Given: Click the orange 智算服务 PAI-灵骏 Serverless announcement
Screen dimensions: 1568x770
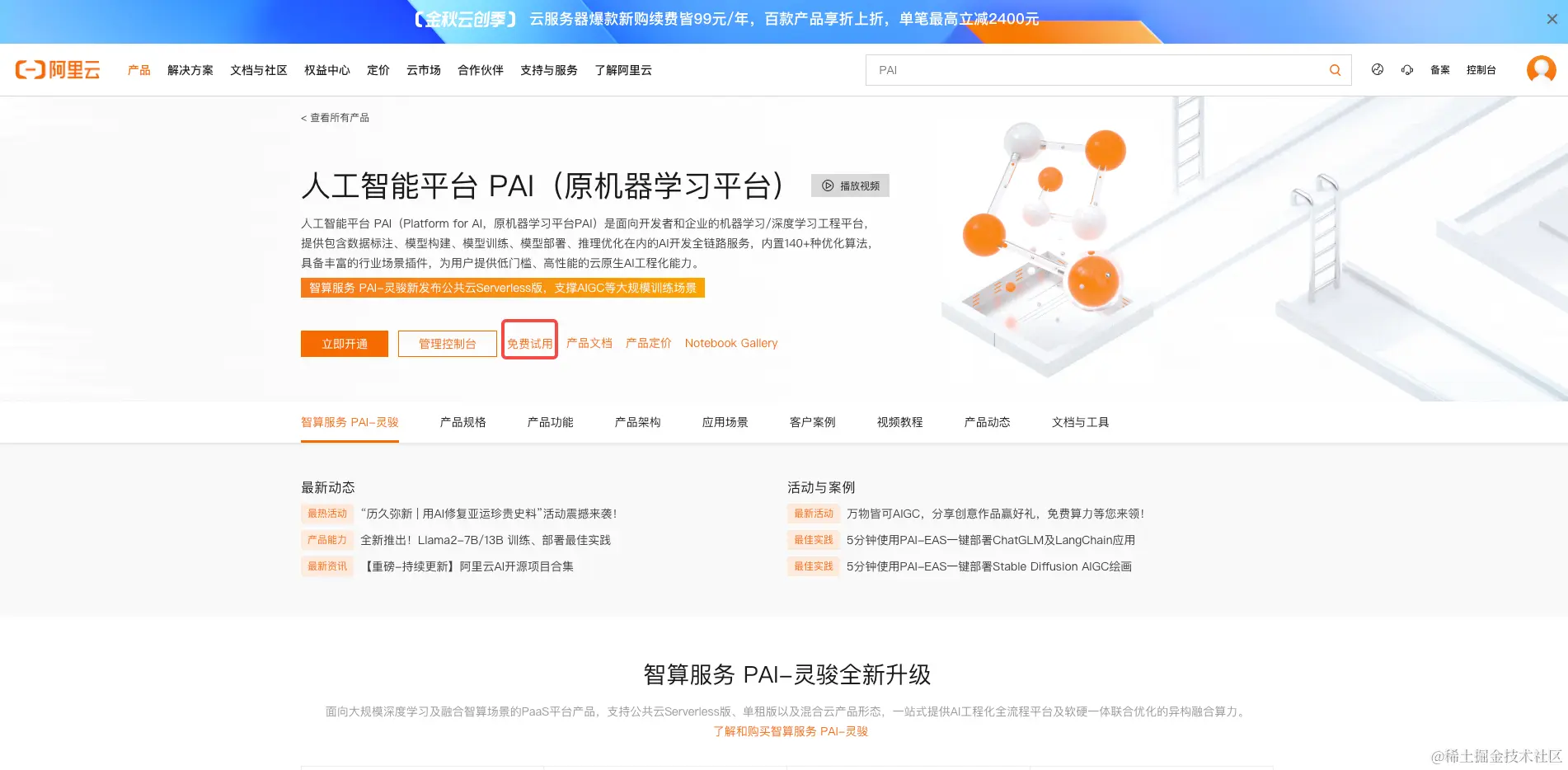Looking at the screenshot, I should (503, 288).
